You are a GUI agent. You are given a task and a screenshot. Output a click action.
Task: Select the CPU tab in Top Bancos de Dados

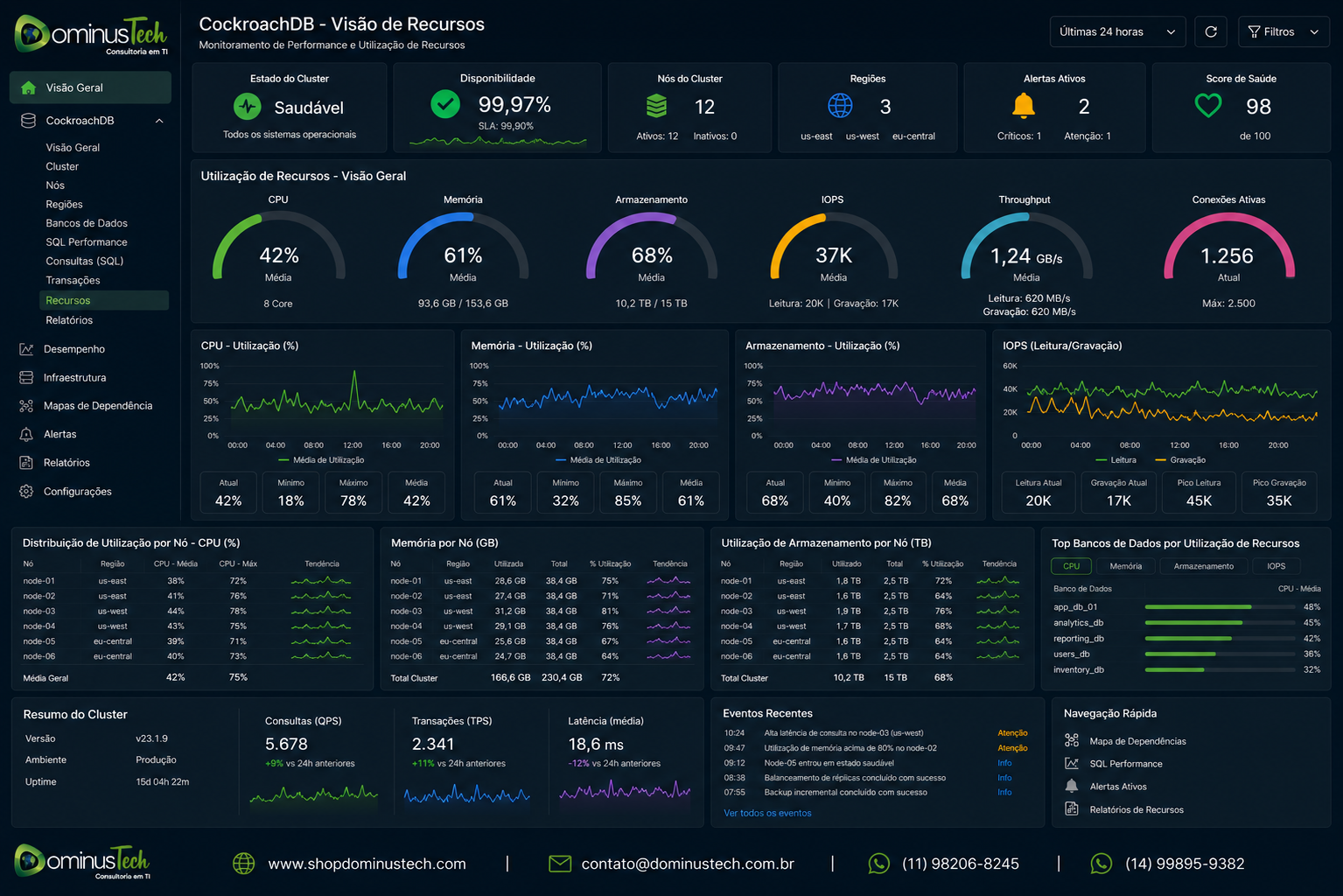pyautogui.click(x=1071, y=566)
